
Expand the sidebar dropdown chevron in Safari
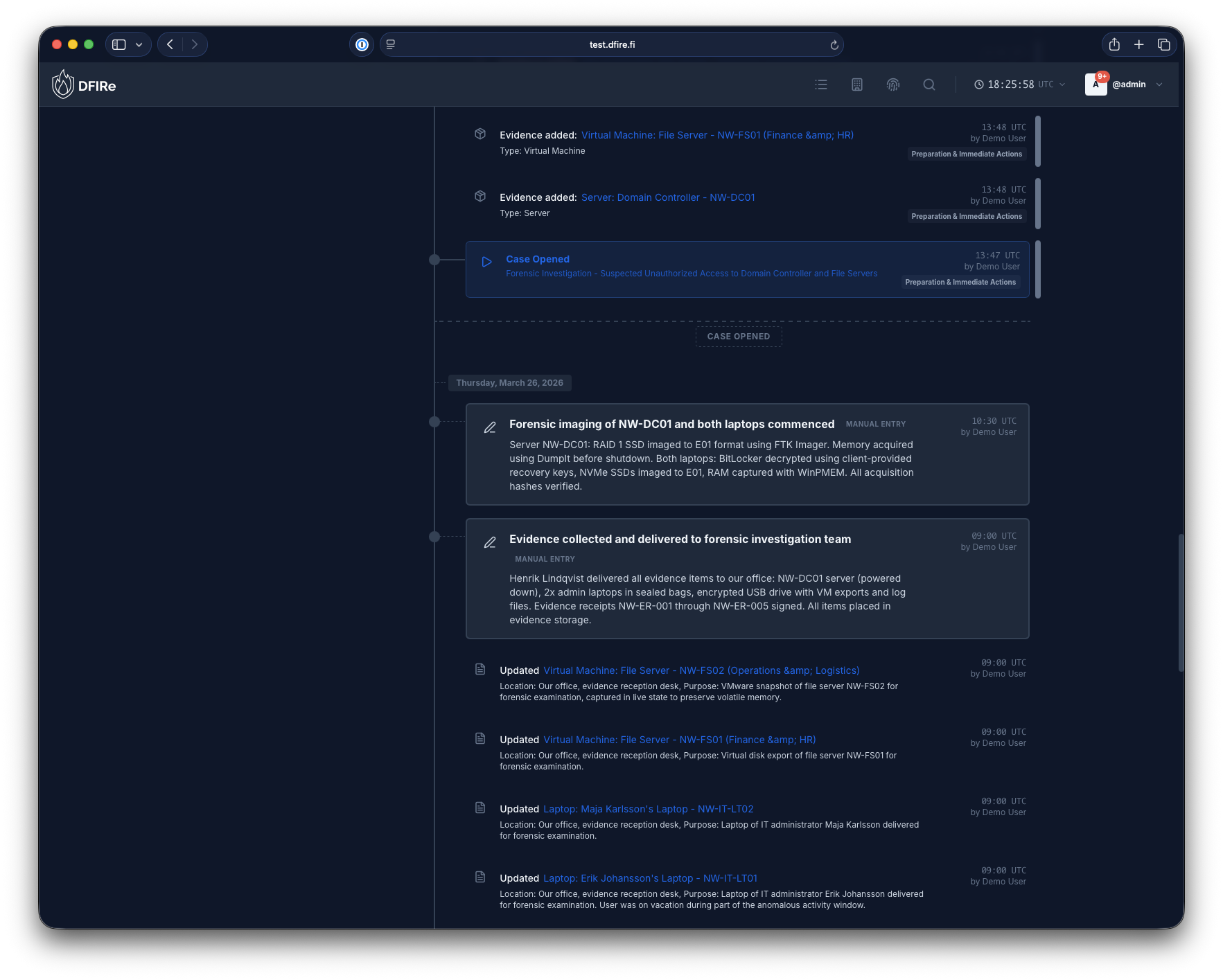[x=139, y=44]
